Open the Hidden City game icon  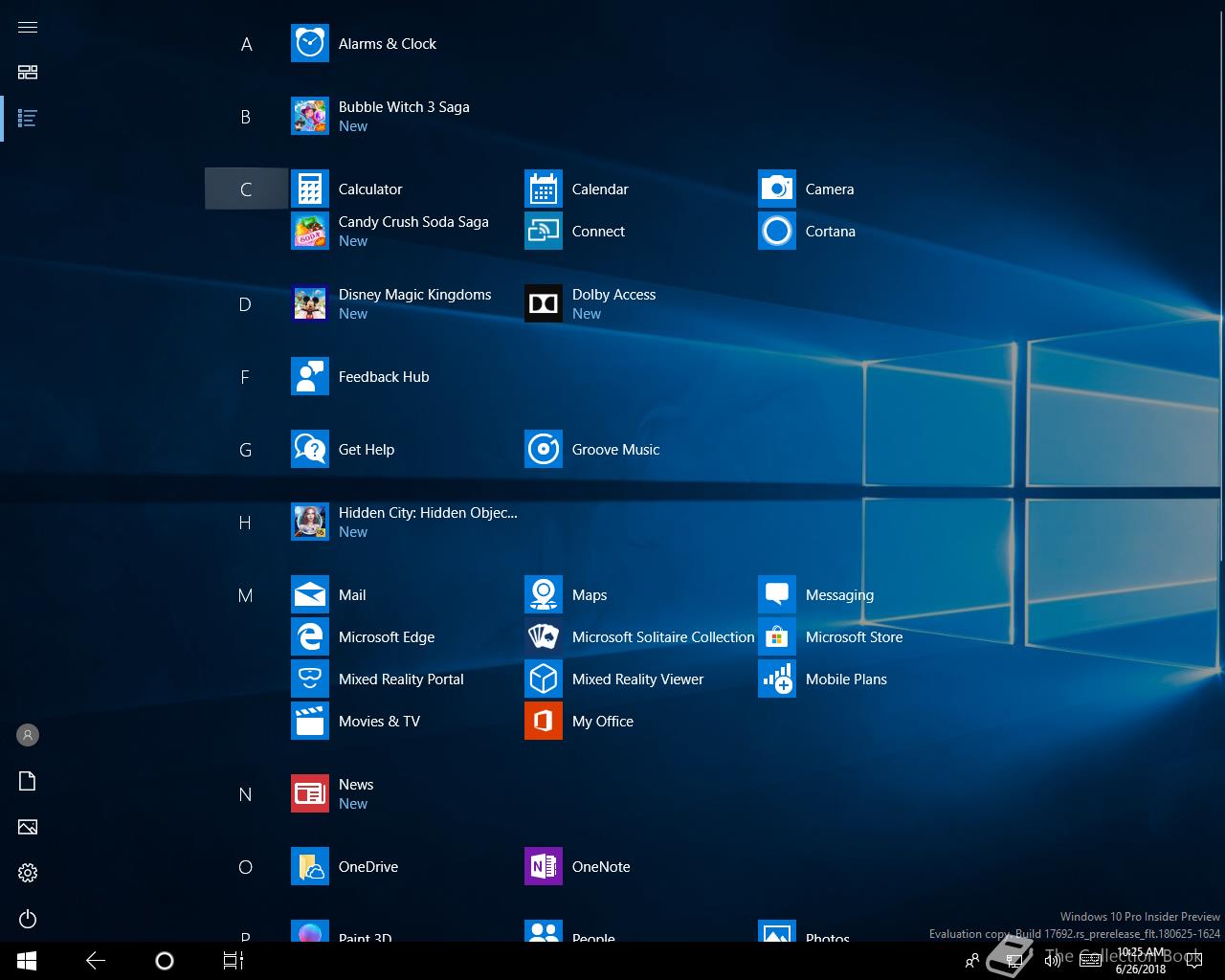point(310,523)
